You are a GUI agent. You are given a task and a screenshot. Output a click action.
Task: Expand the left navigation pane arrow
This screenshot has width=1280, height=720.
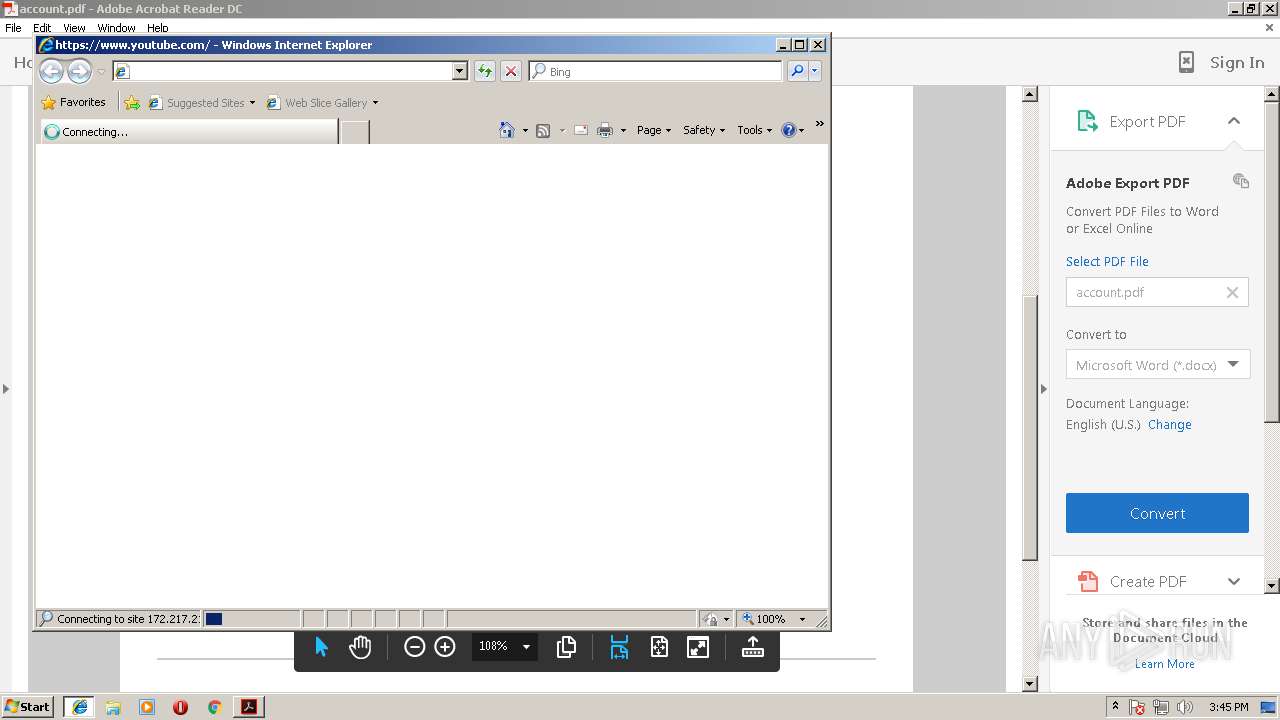pyautogui.click(x=5, y=388)
